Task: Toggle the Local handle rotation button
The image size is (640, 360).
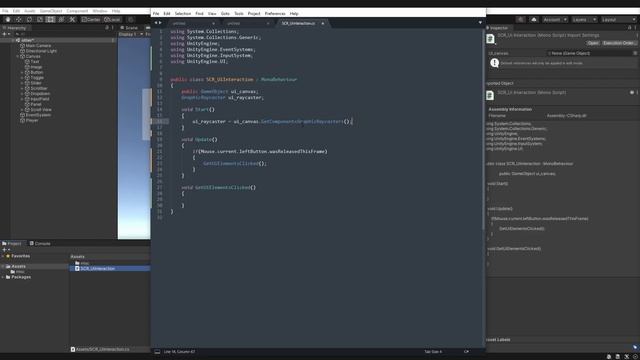Action: pos(112,19)
